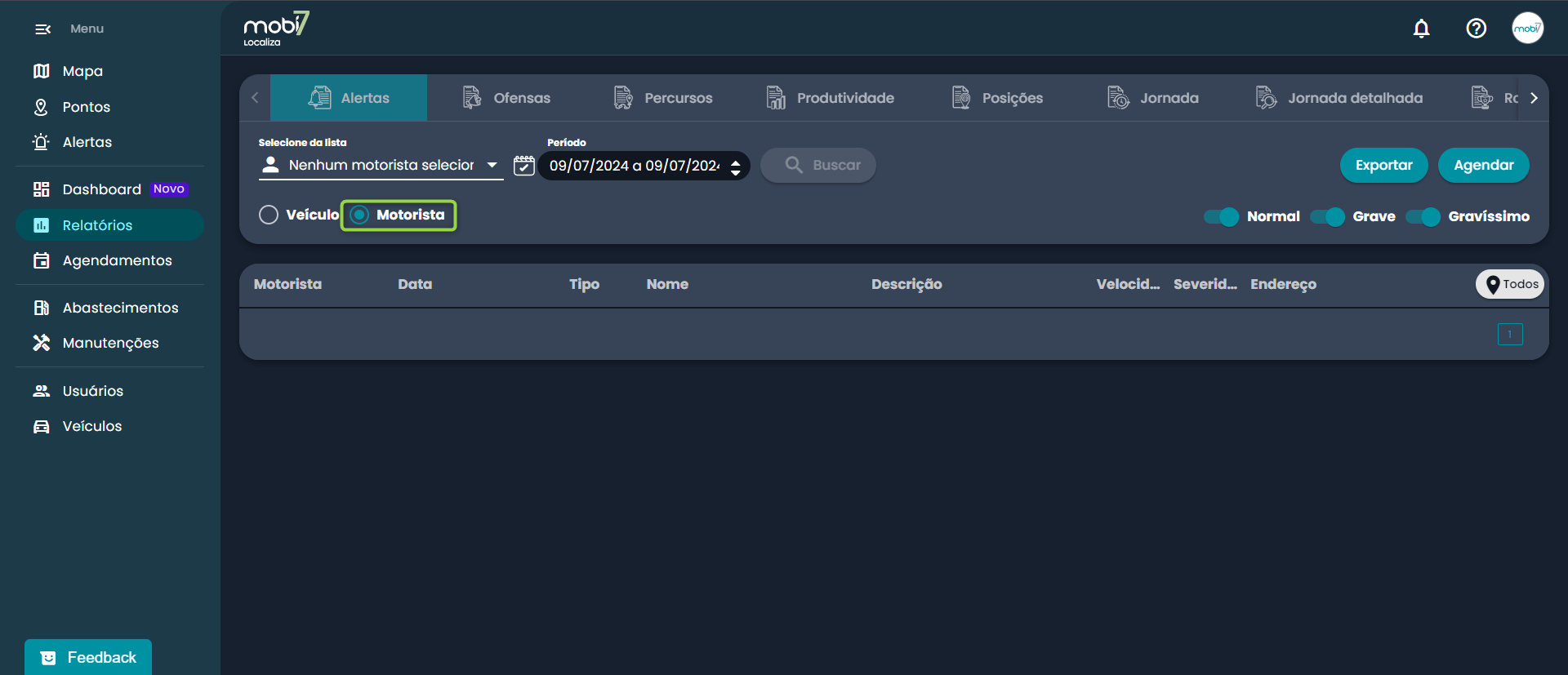Open the mobi7 user avatar menu
The image size is (1568, 675).
tap(1527, 28)
